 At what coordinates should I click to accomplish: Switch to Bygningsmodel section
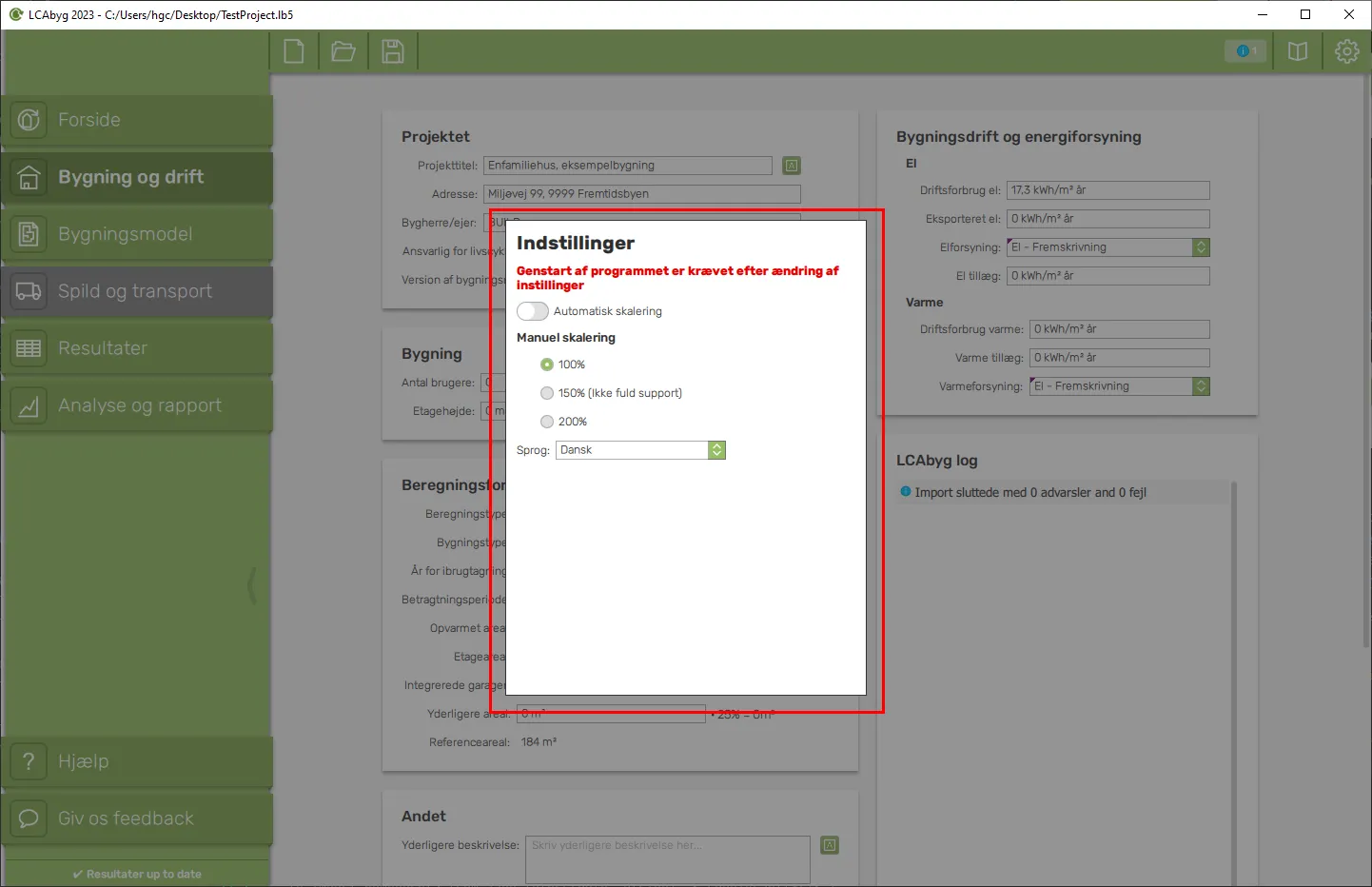[x=137, y=234]
